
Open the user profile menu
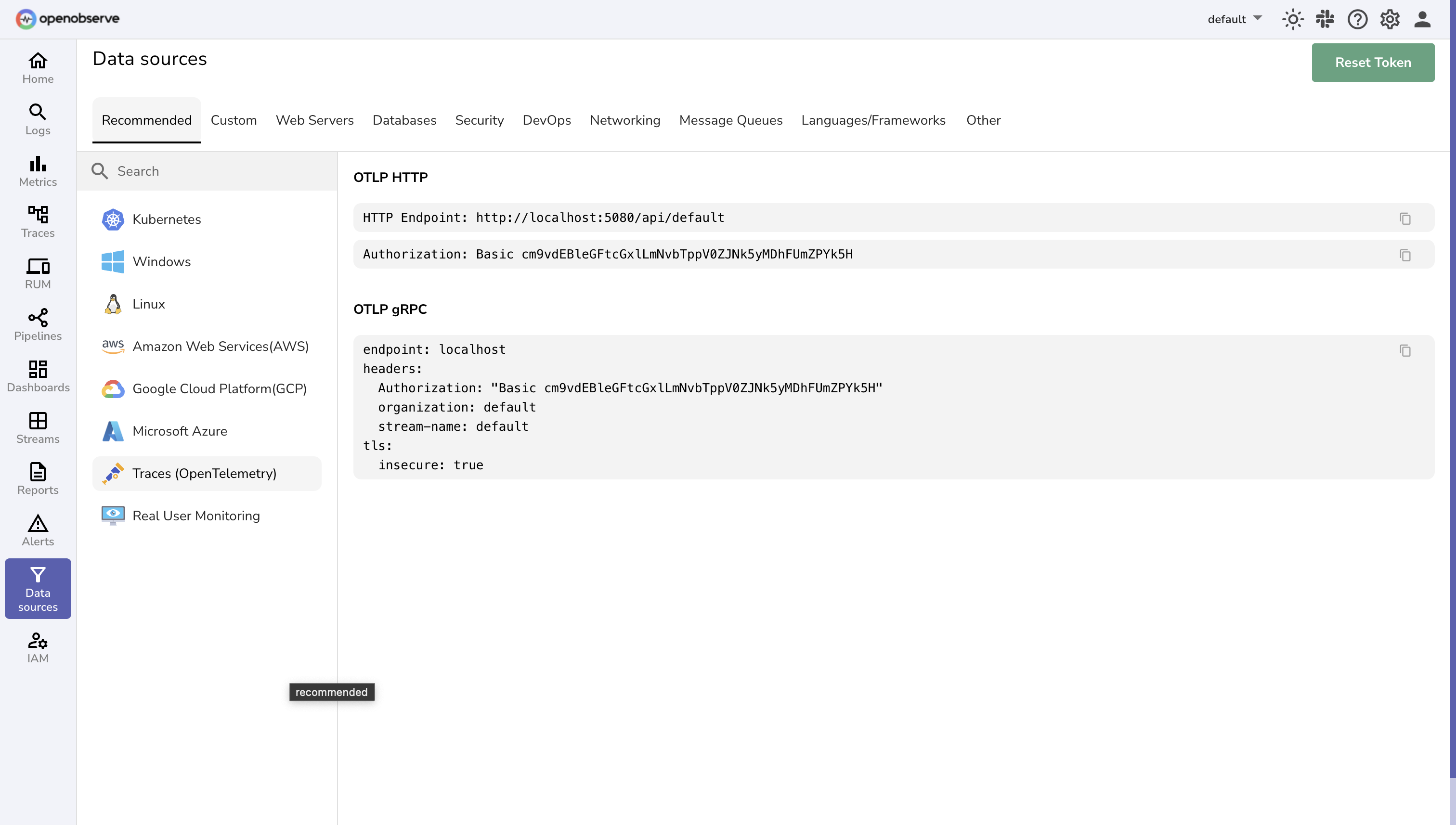click(x=1421, y=19)
